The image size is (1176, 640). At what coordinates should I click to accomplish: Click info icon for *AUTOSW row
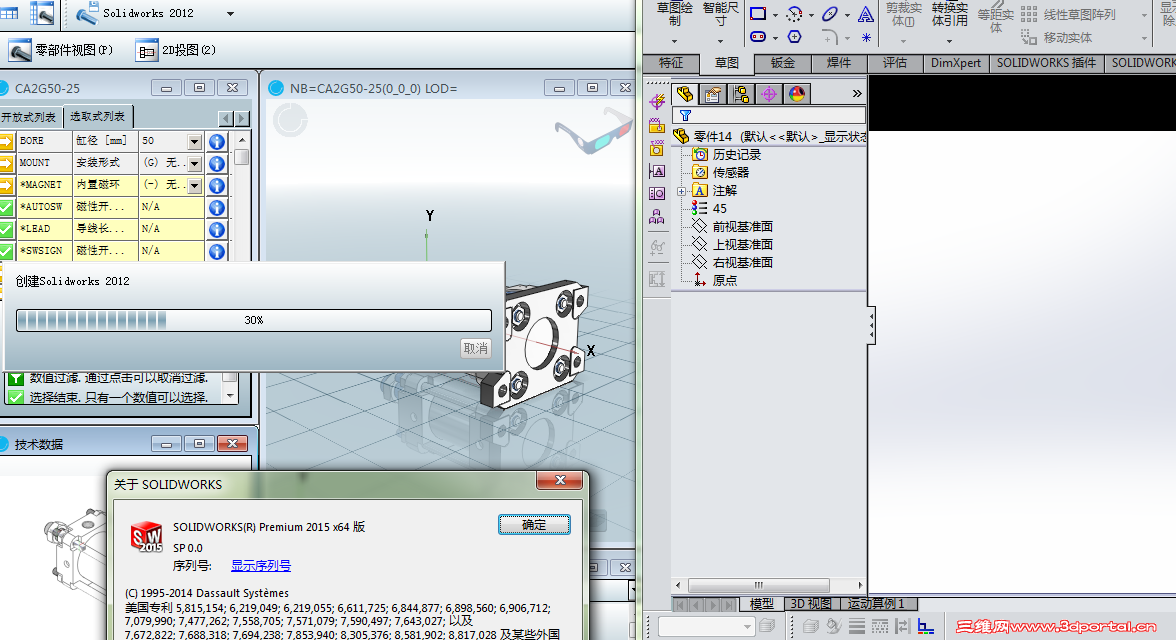click(x=217, y=207)
